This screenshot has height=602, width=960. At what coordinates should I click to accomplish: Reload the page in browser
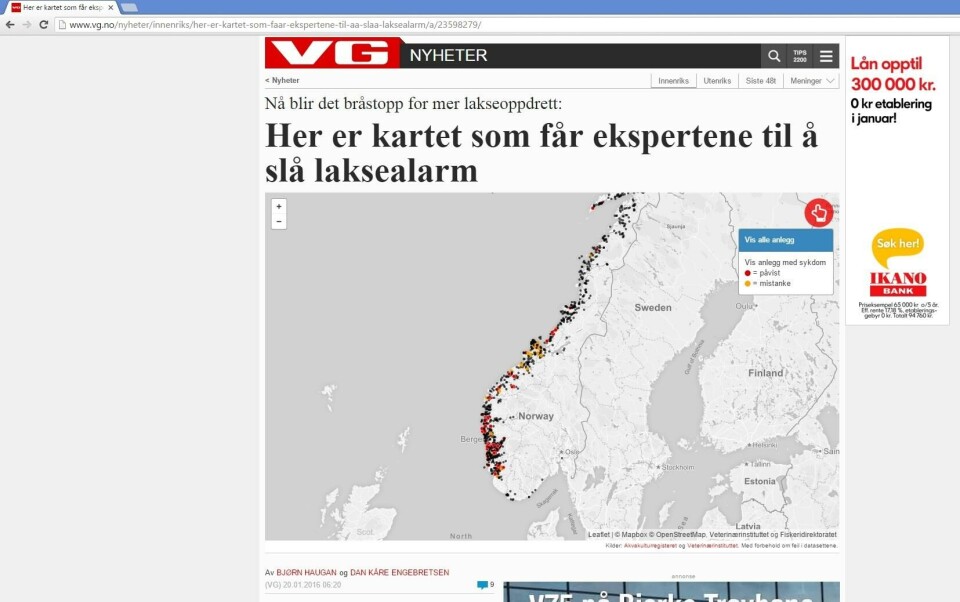point(44,24)
